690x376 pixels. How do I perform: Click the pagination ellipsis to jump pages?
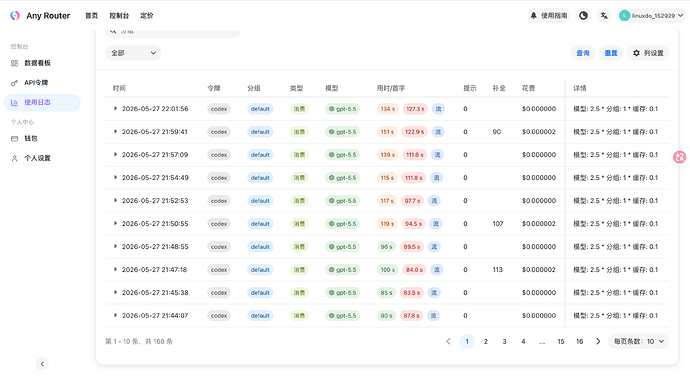click(542, 341)
